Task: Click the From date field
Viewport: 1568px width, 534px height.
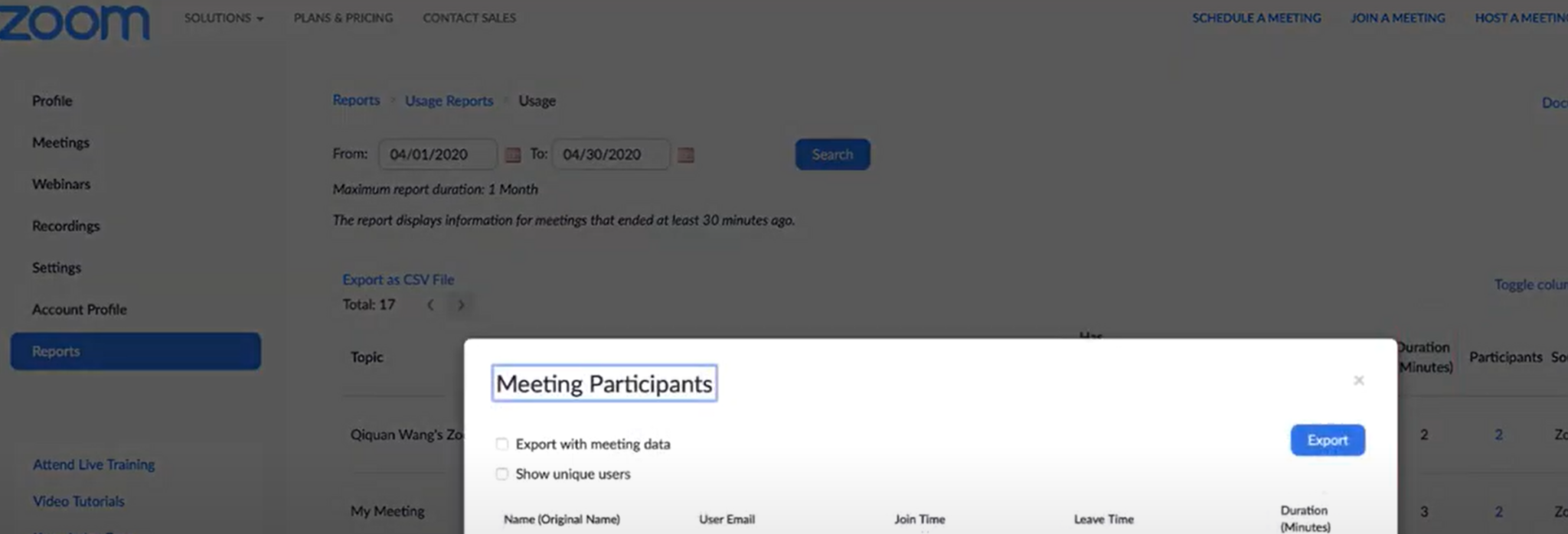Action: 438,154
